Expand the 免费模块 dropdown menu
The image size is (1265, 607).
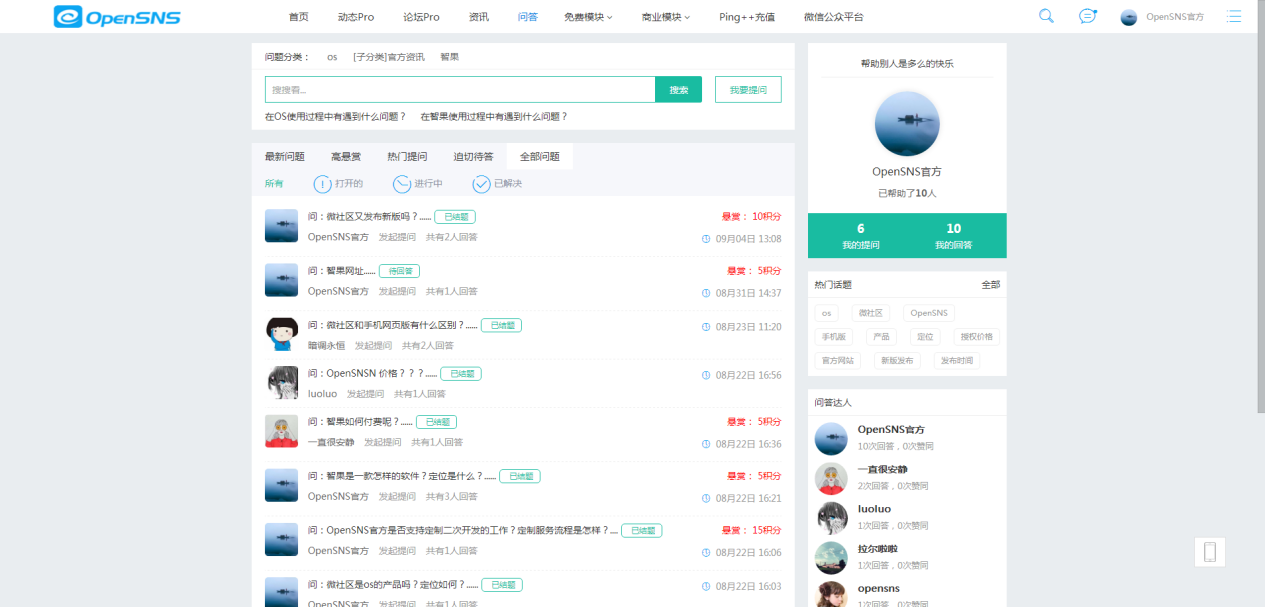(x=588, y=17)
